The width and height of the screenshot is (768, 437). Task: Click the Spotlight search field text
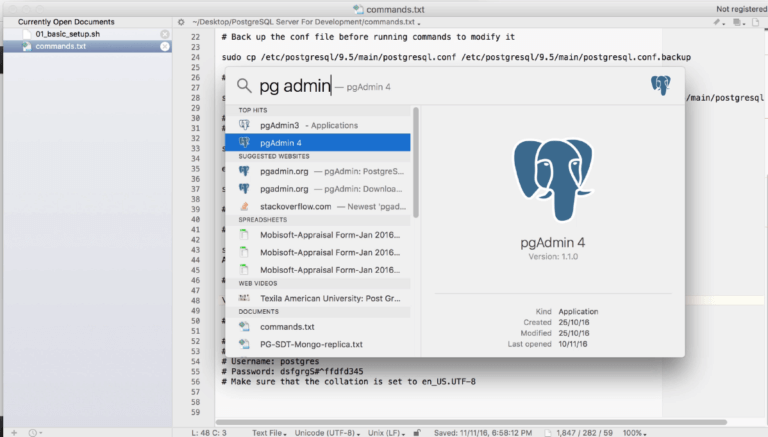[295, 86]
